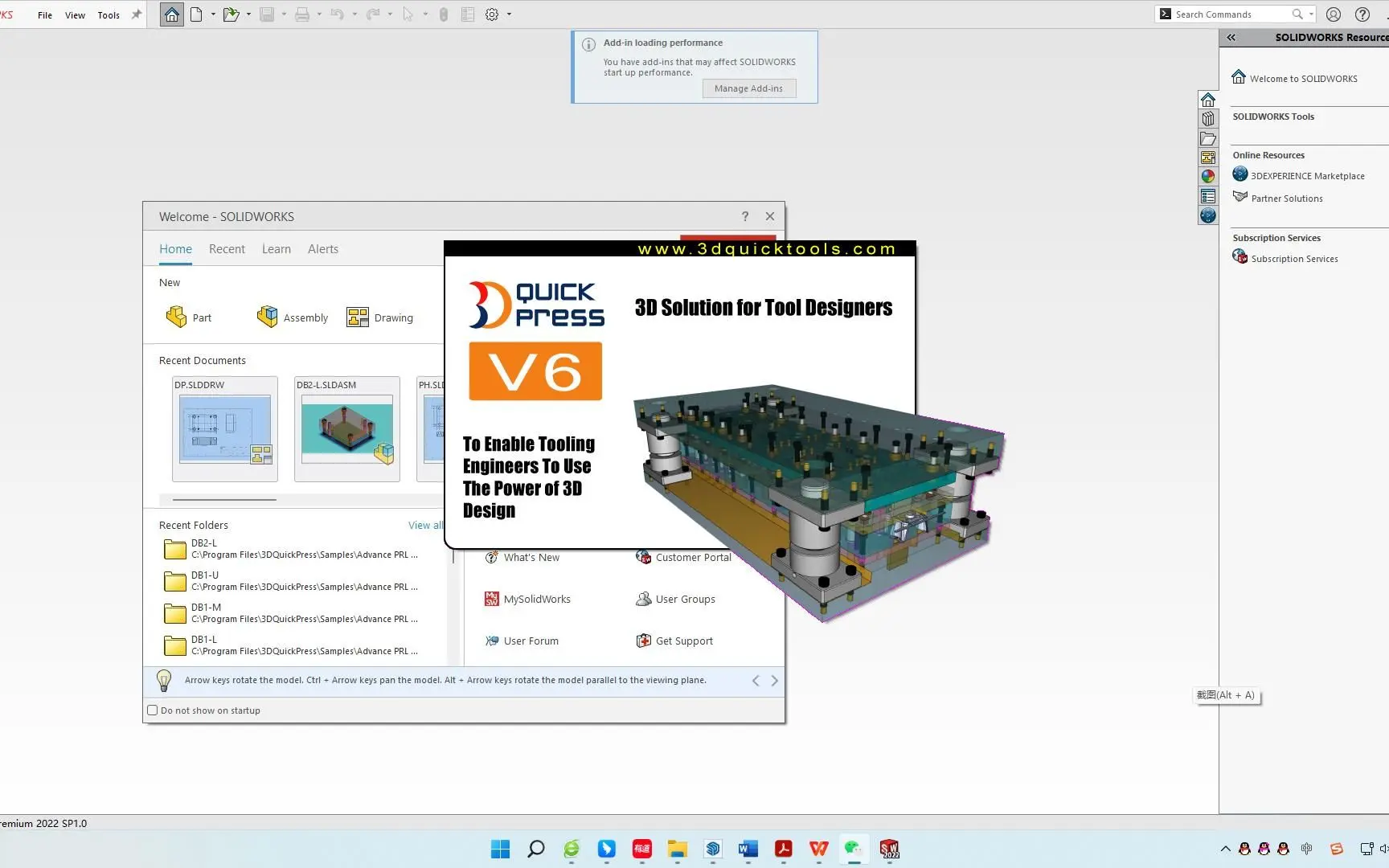This screenshot has height=868, width=1389.
Task: Open the View Palette task pane tab
Action: [x=1207, y=158]
